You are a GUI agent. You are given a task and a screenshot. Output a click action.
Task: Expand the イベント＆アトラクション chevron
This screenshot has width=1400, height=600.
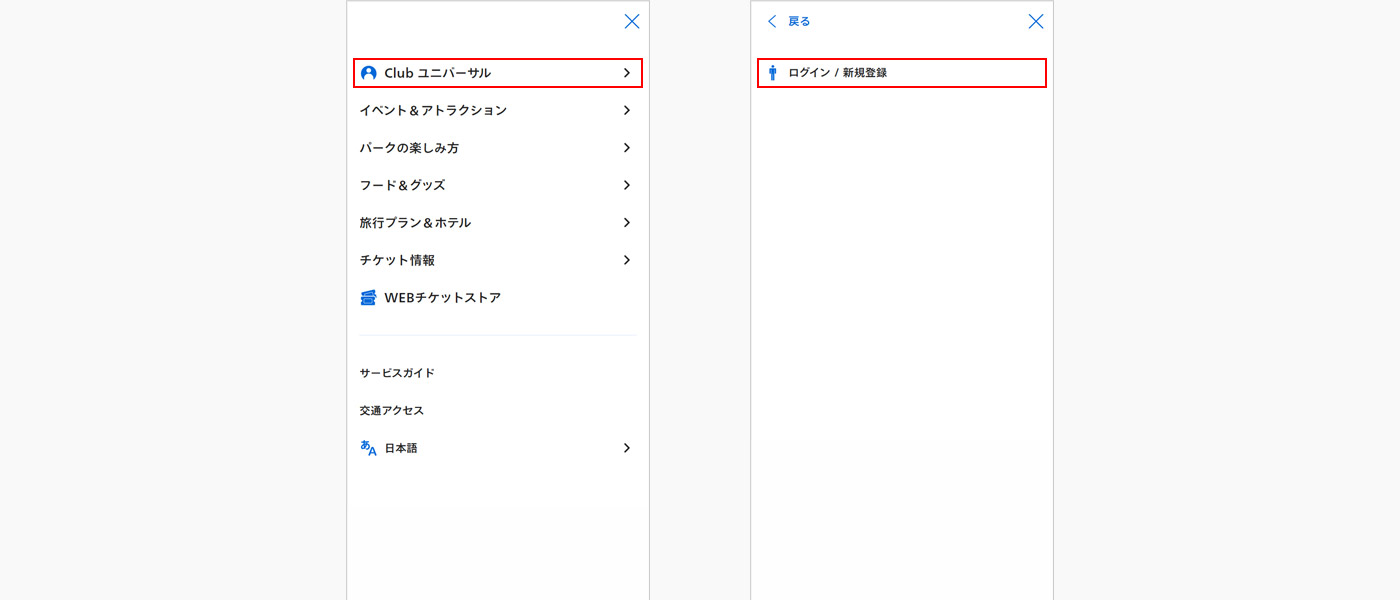click(627, 110)
